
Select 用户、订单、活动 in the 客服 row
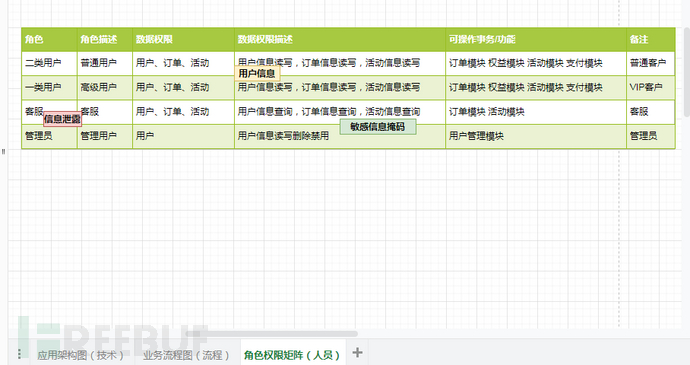(183, 112)
